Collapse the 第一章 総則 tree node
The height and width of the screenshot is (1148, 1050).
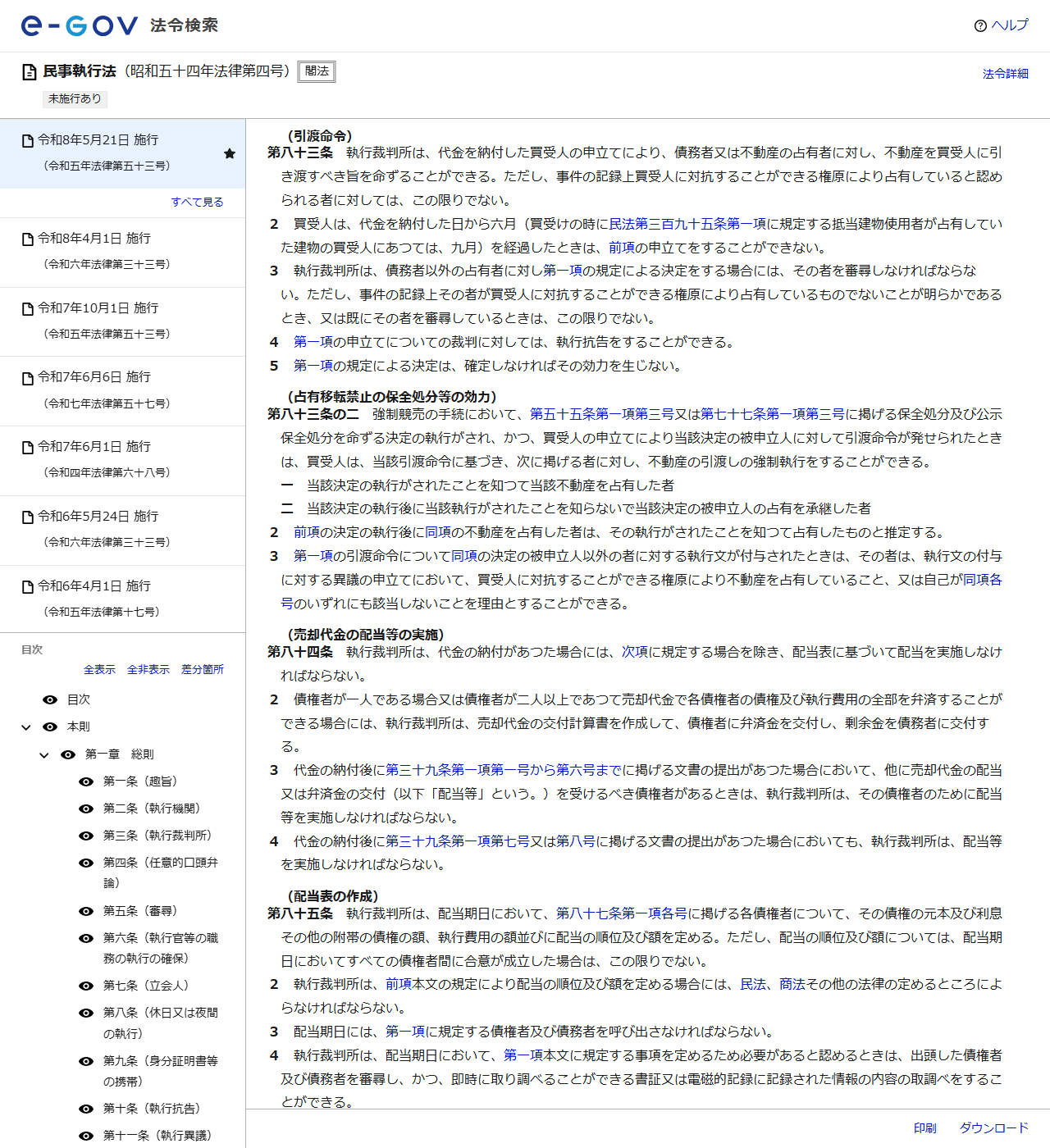click(44, 755)
